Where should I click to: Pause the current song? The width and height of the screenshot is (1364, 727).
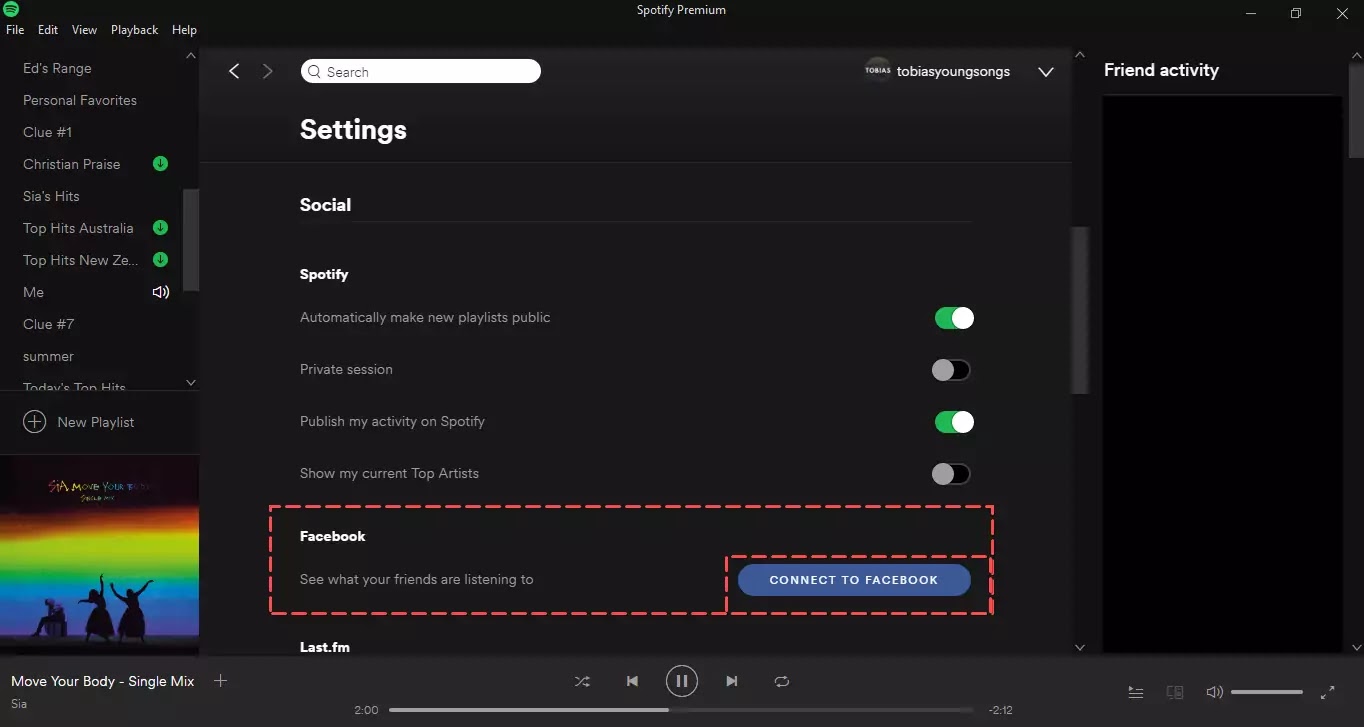(x=682, y=681)
